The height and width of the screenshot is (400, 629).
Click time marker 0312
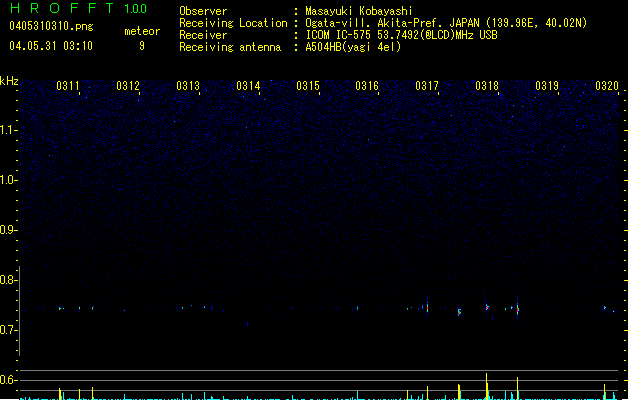tap(128, 86)
